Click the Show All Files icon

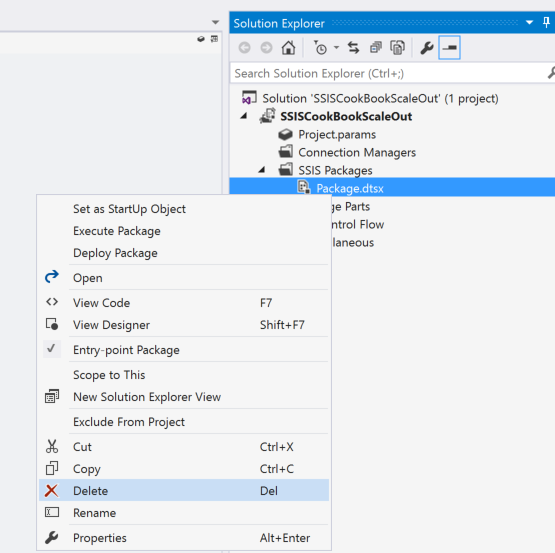[397, 47]
